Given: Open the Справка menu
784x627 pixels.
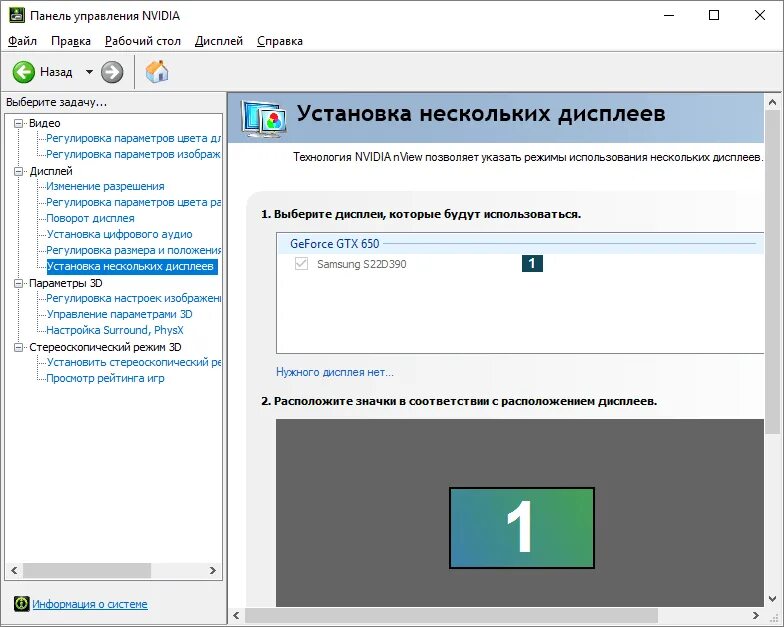Looking at the screenshot, I should click(x=280, y=41).
